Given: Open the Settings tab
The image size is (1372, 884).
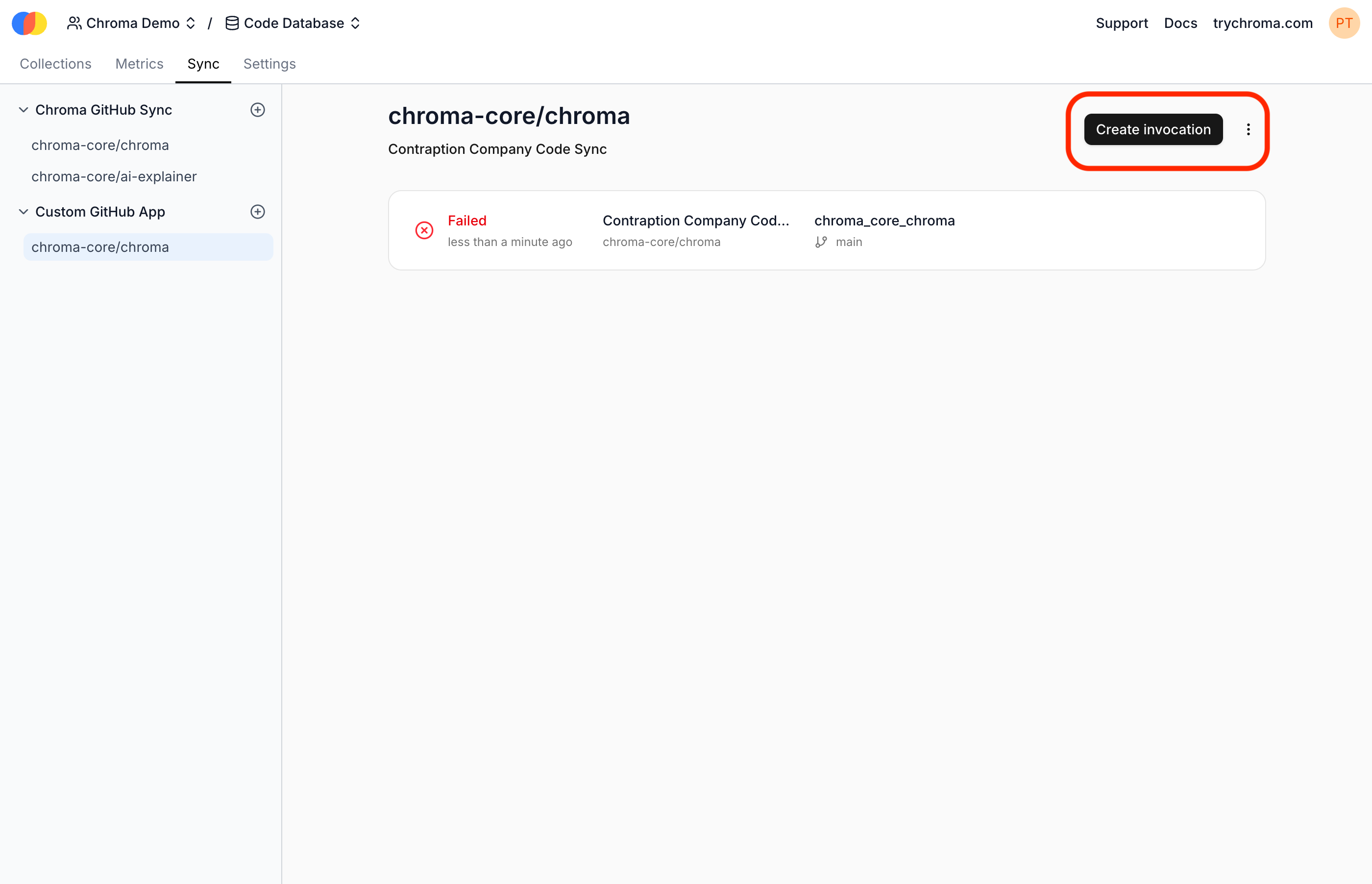Looking at the screenshot, I should click(269, 64).
